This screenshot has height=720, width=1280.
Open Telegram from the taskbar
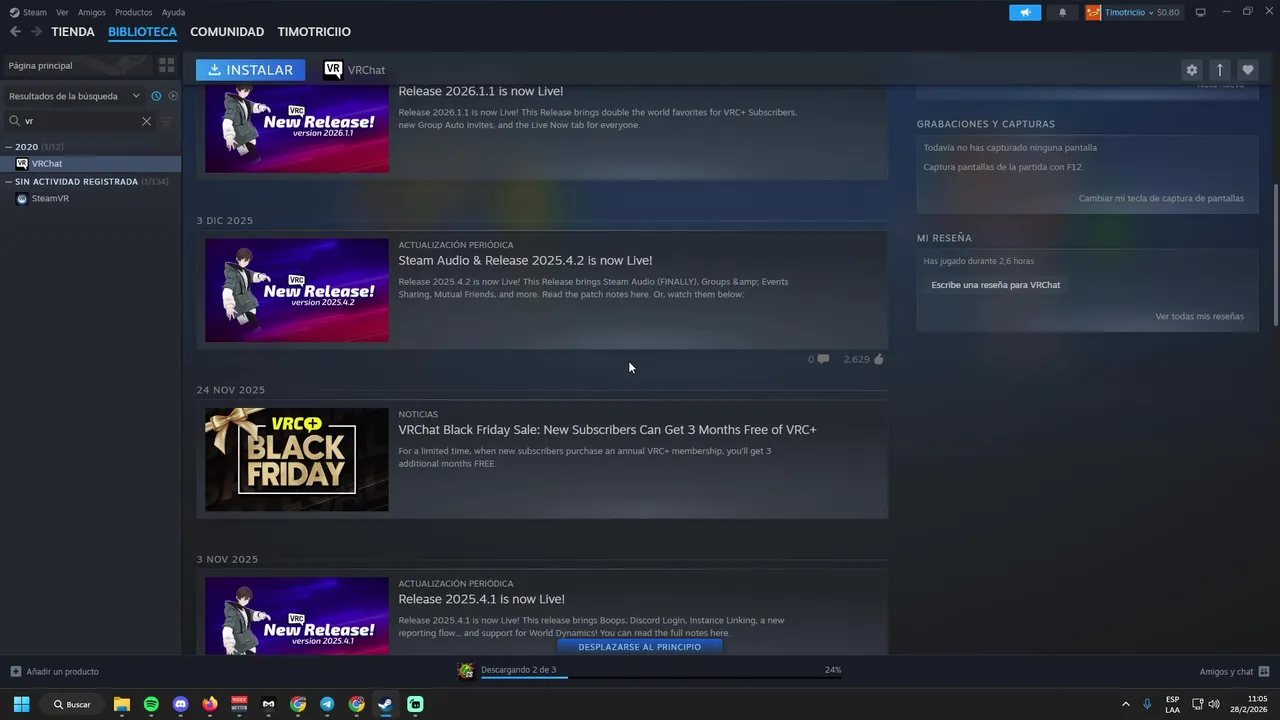pos(327,704)
